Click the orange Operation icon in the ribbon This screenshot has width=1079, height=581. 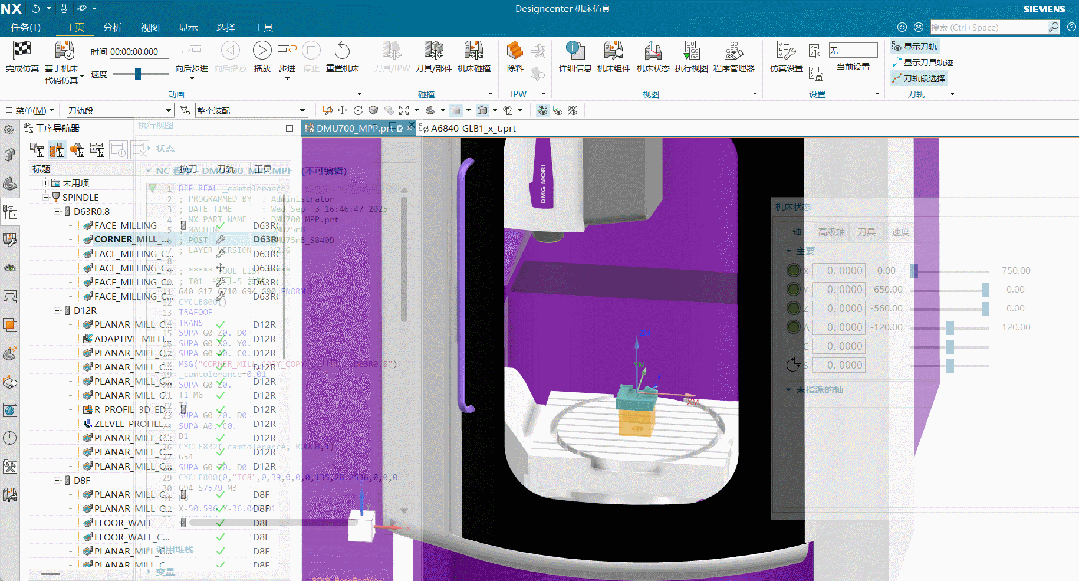point(516,52)
